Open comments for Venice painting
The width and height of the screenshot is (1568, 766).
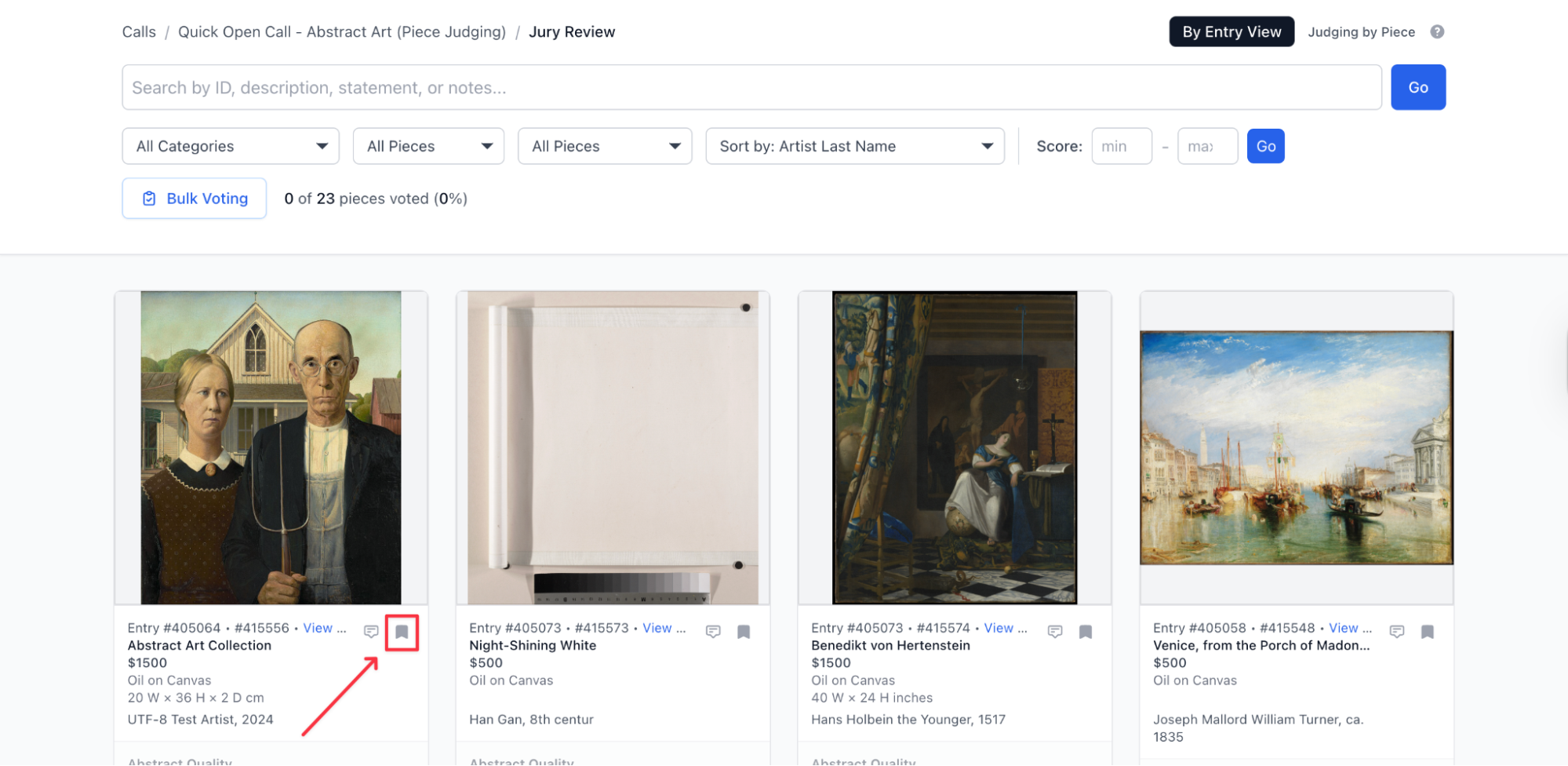point(1397,632)
